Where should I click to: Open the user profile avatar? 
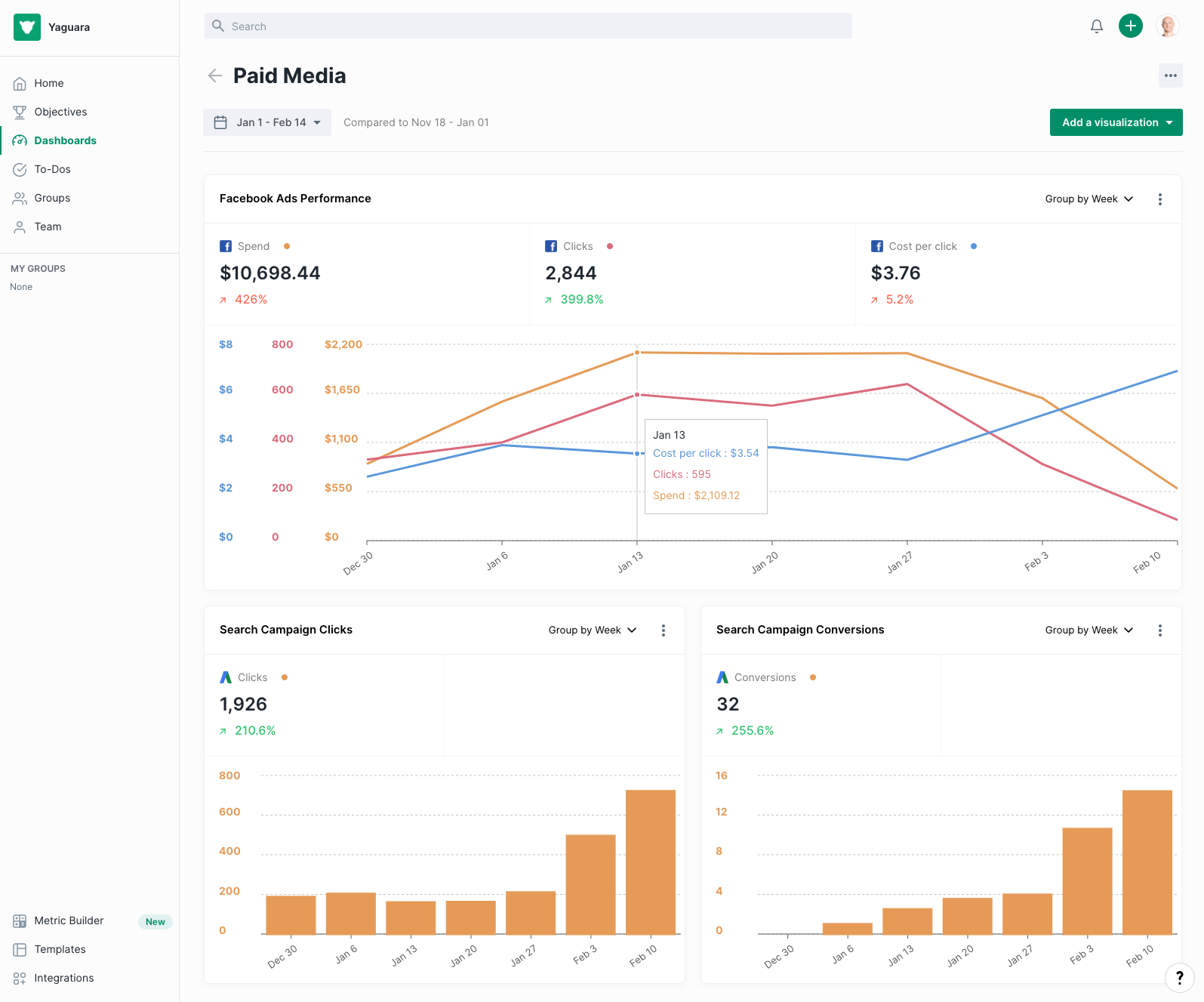coord(1168,26)
